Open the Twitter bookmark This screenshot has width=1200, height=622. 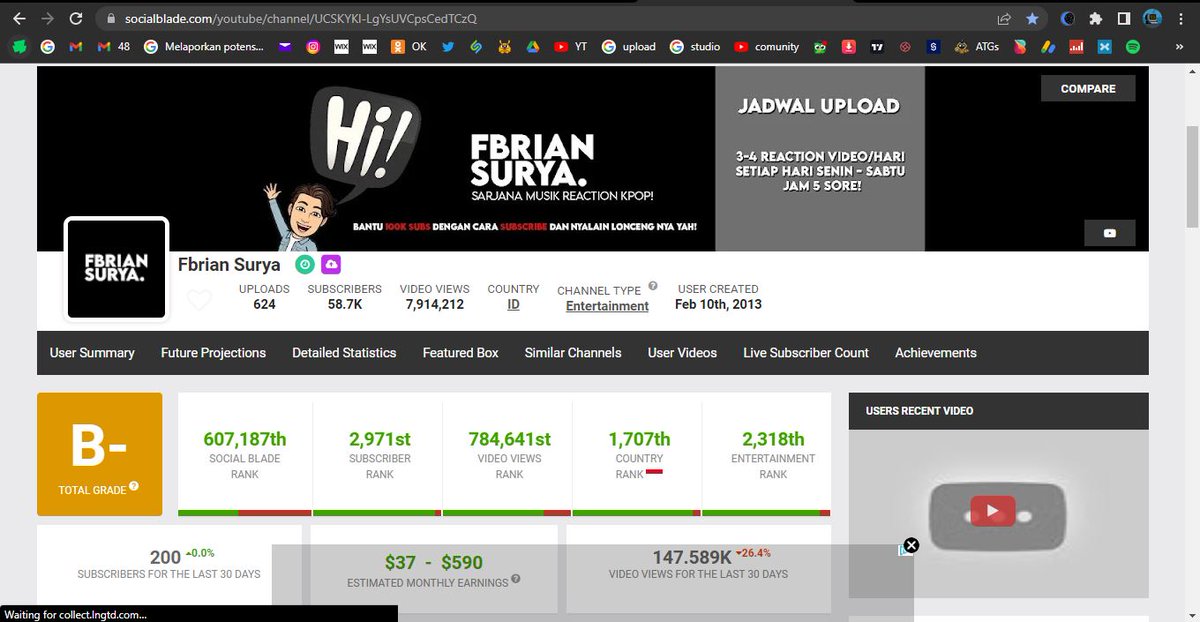(x=447, y=46)
